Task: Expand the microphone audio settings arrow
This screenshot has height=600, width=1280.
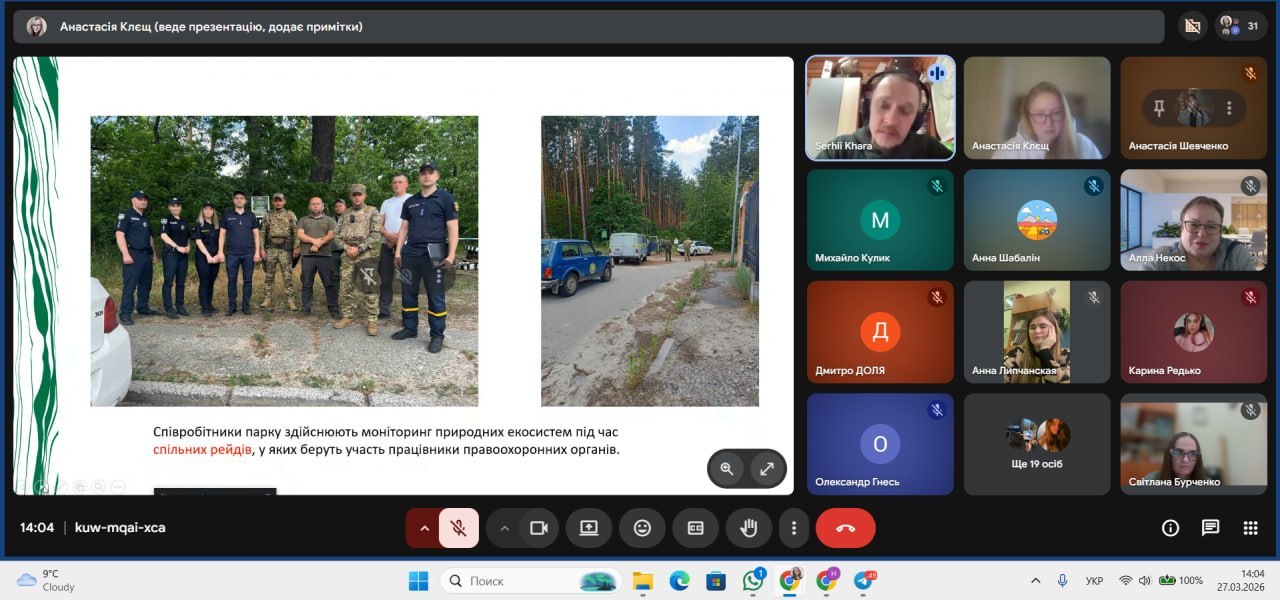Action: [x=423, y=528]
